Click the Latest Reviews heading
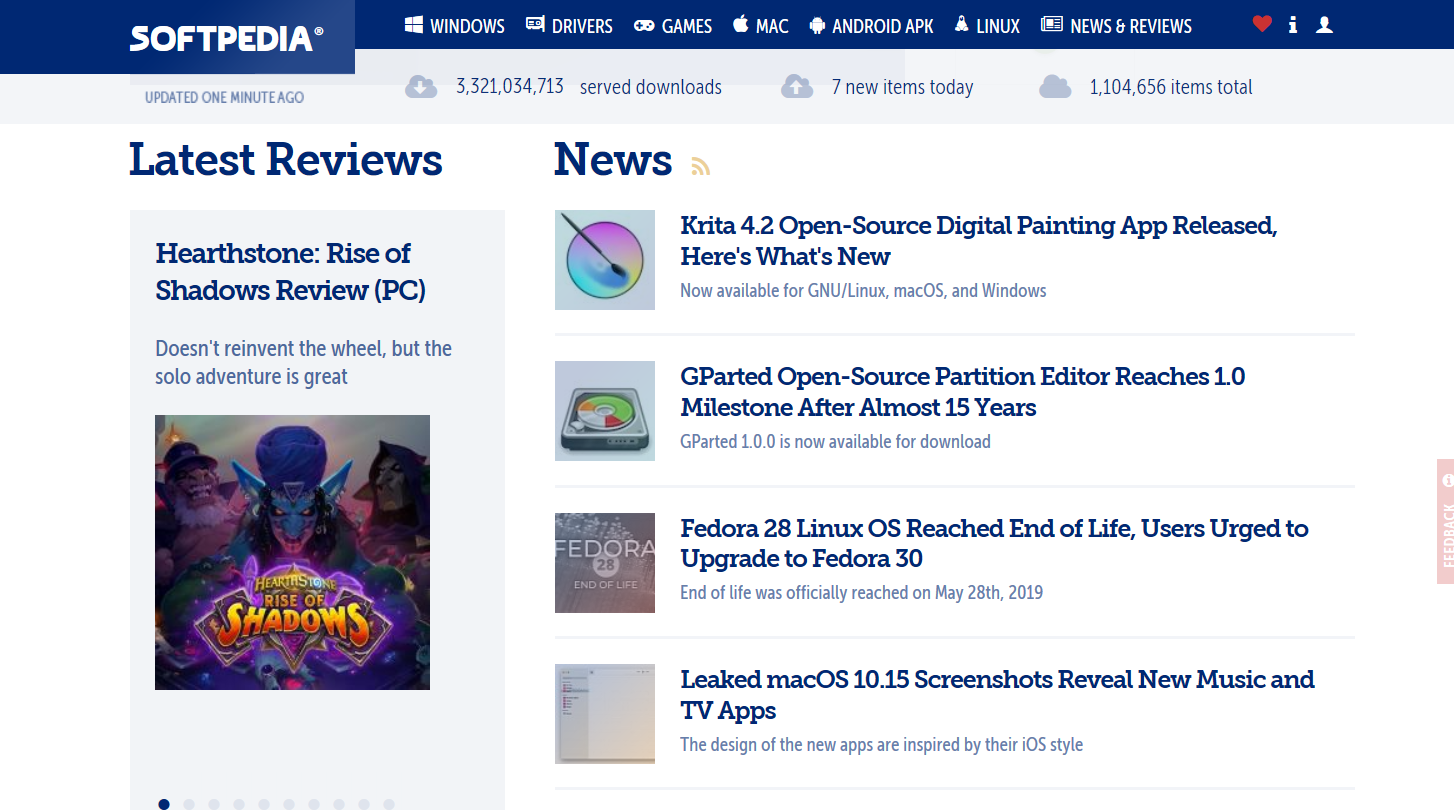1454x810 pixels. pos(286,160)
